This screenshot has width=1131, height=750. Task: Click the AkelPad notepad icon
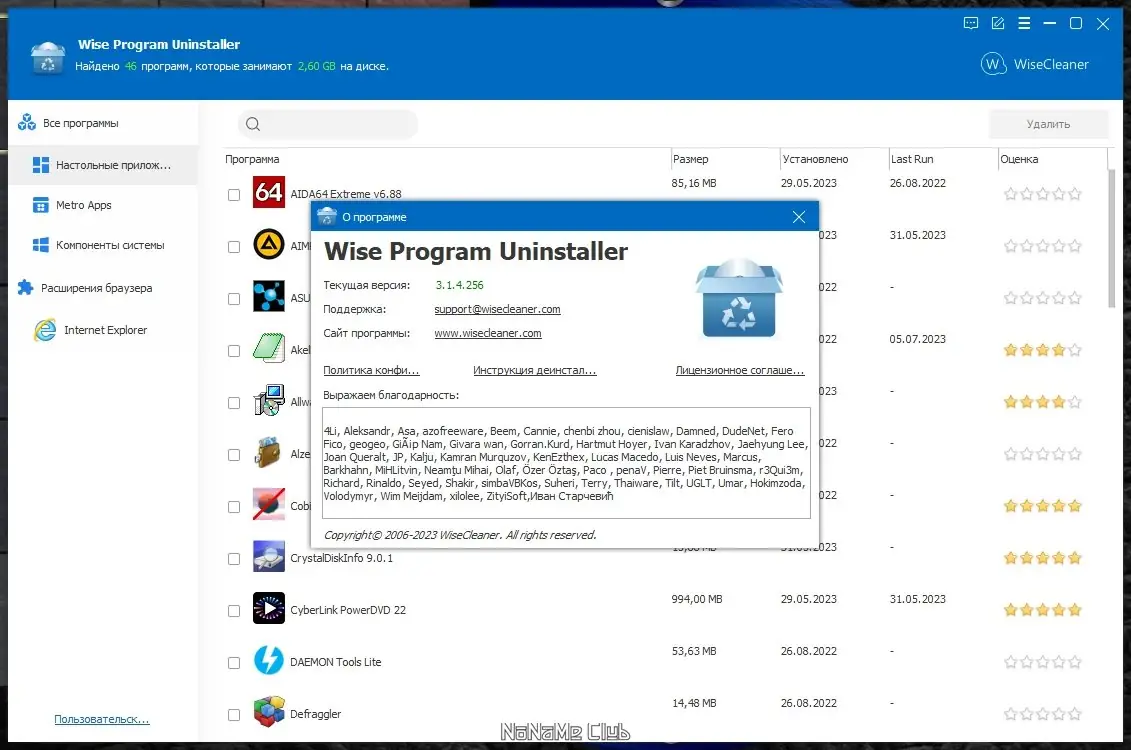pos(268,348)
